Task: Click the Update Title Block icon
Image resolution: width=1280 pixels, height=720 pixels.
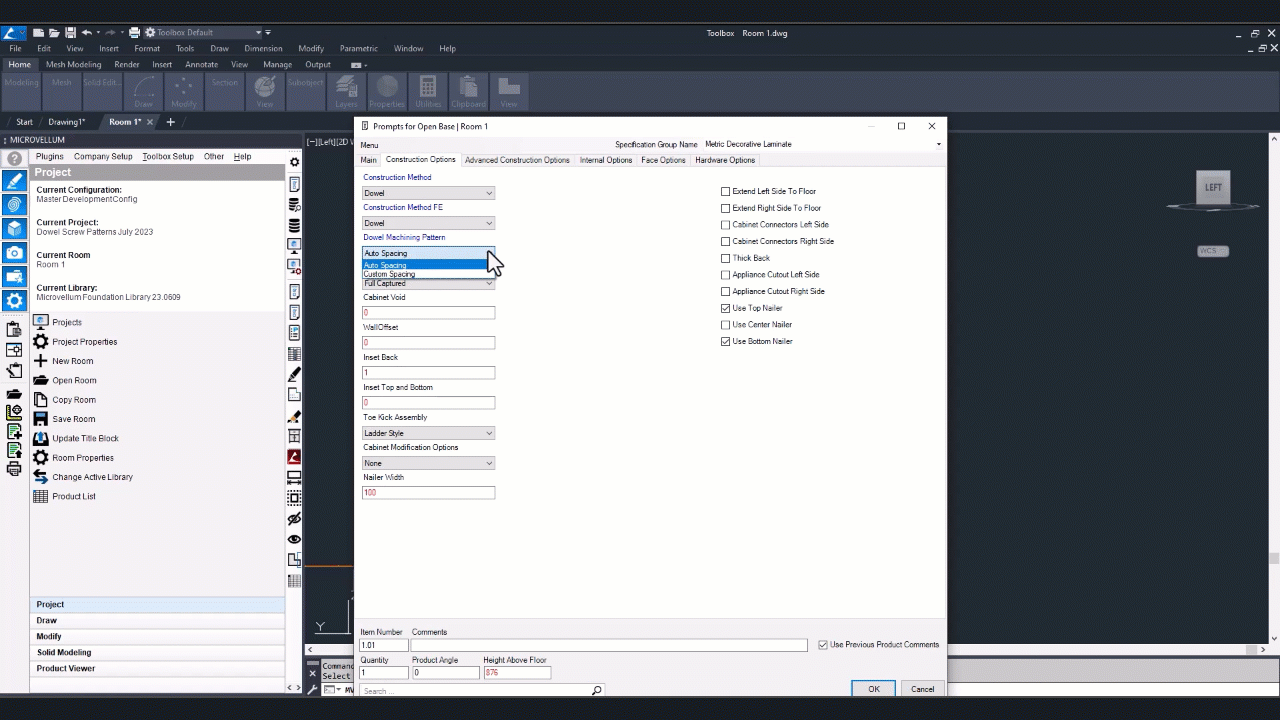Action: (41, 438)
